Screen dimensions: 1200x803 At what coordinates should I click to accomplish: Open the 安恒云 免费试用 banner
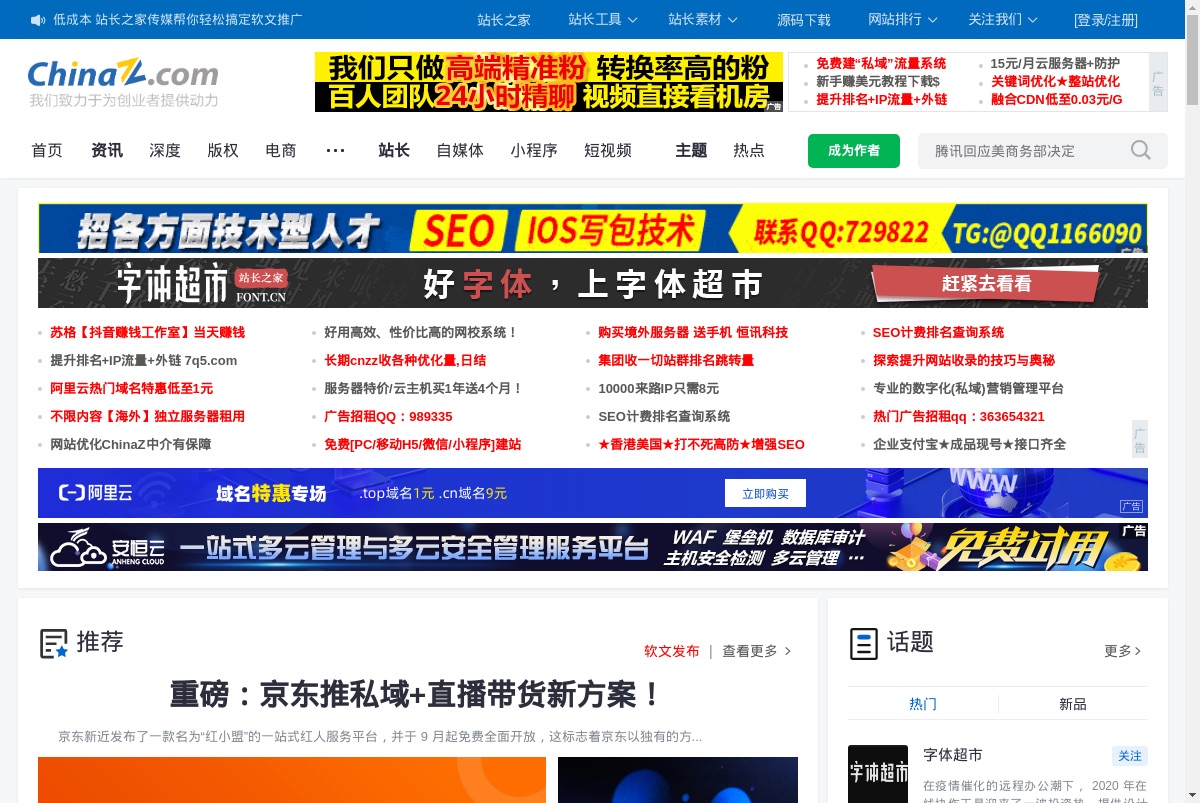tap(592, 547)
